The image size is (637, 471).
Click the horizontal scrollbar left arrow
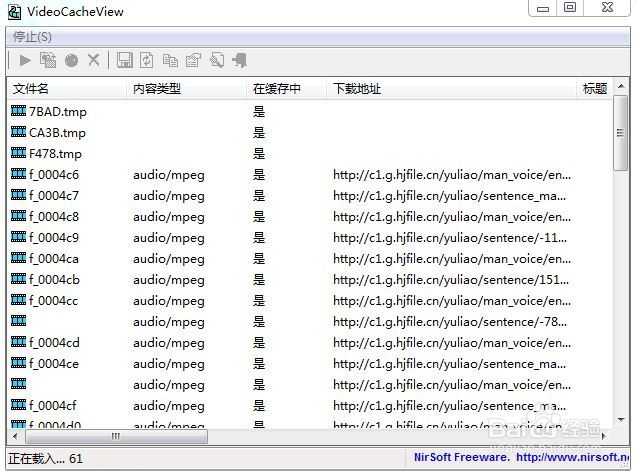point(15,436)
